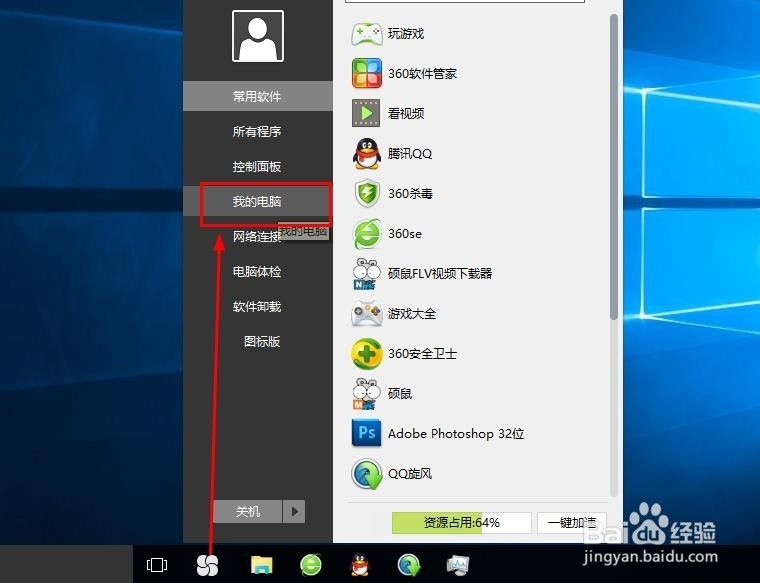Open QQ旋风 download icon in list
This screenshot has width=760, height=583.
pyautogui.click(x=366, y=473)
